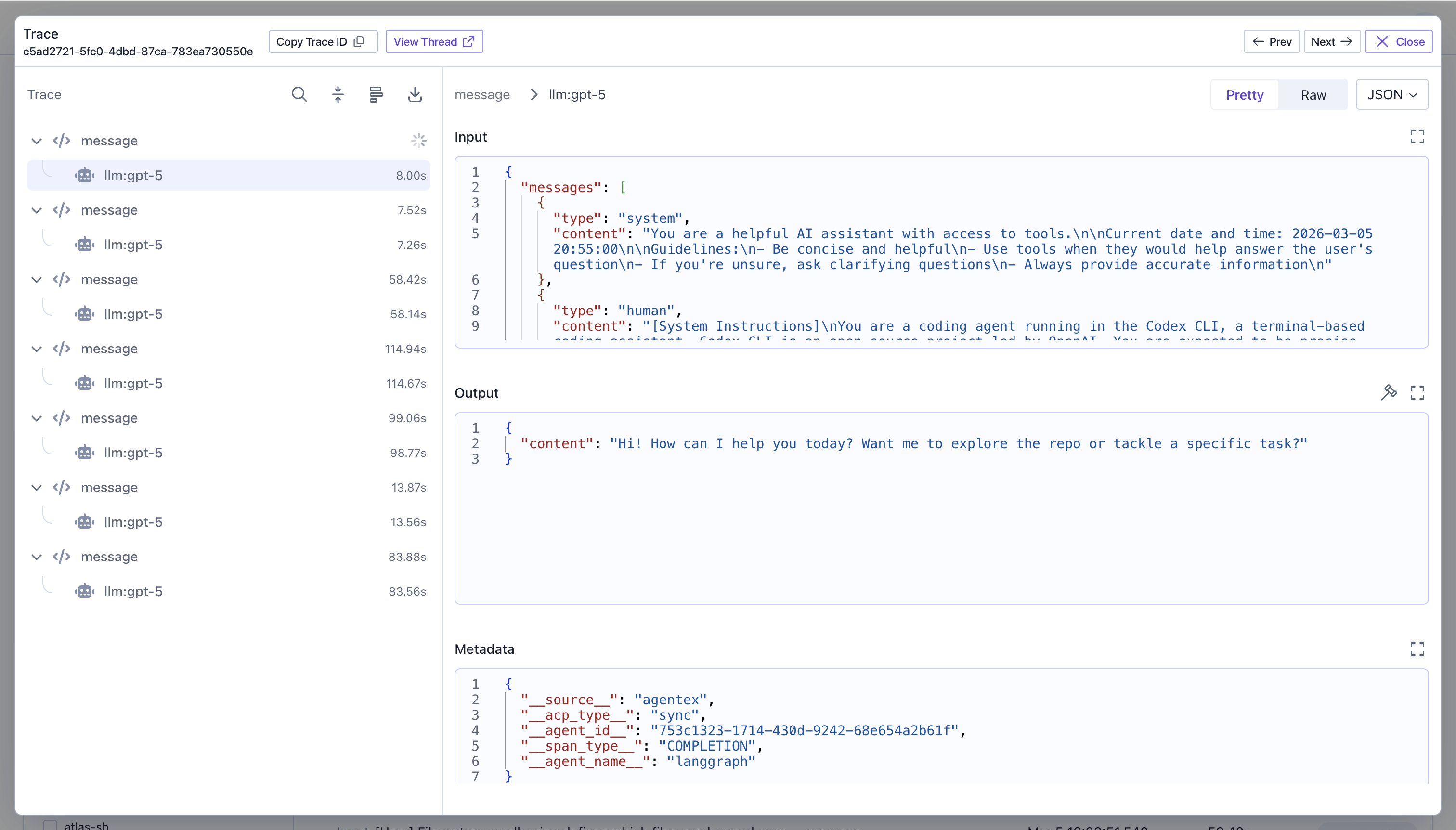Click robot icon of the 13.56s llm:gpt-5 row
1456x830 pixels.
[85, 522]
